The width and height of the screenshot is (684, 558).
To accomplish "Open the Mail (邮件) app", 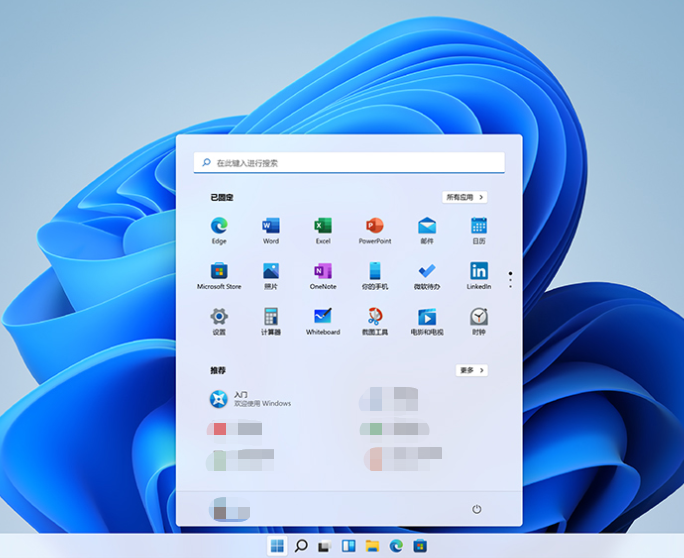I will coord(427,230).
